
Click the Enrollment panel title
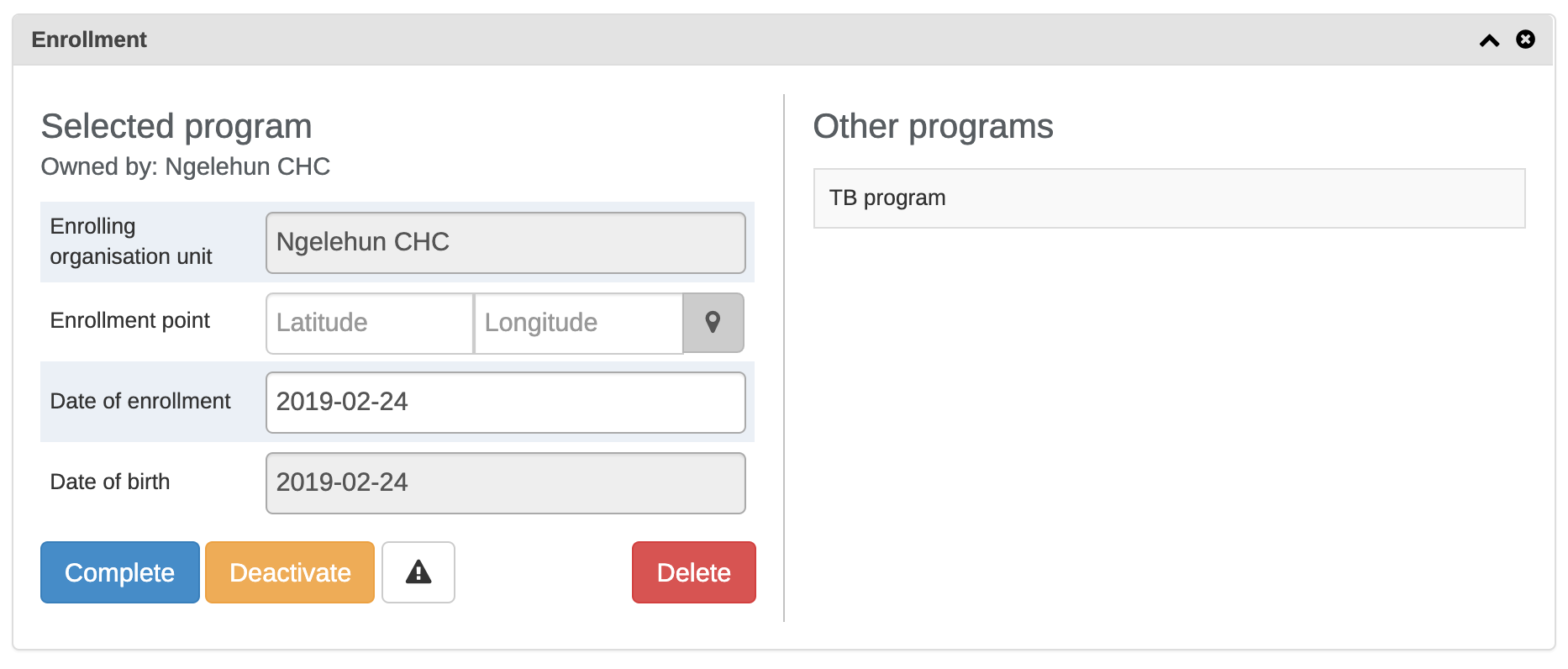[89, 40]
